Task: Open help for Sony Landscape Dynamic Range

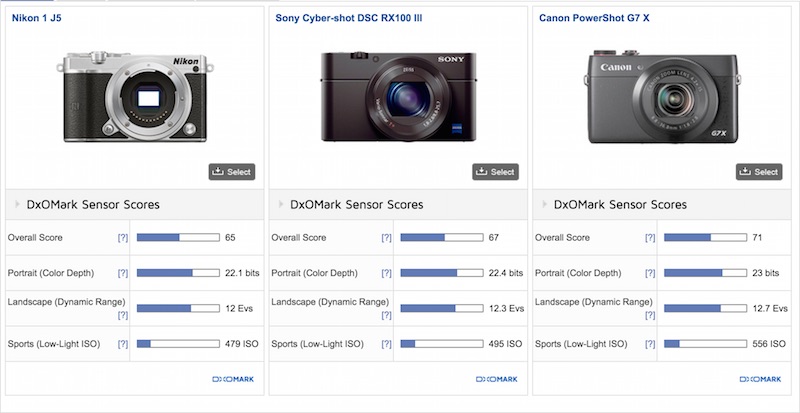Action: point(386,315)
